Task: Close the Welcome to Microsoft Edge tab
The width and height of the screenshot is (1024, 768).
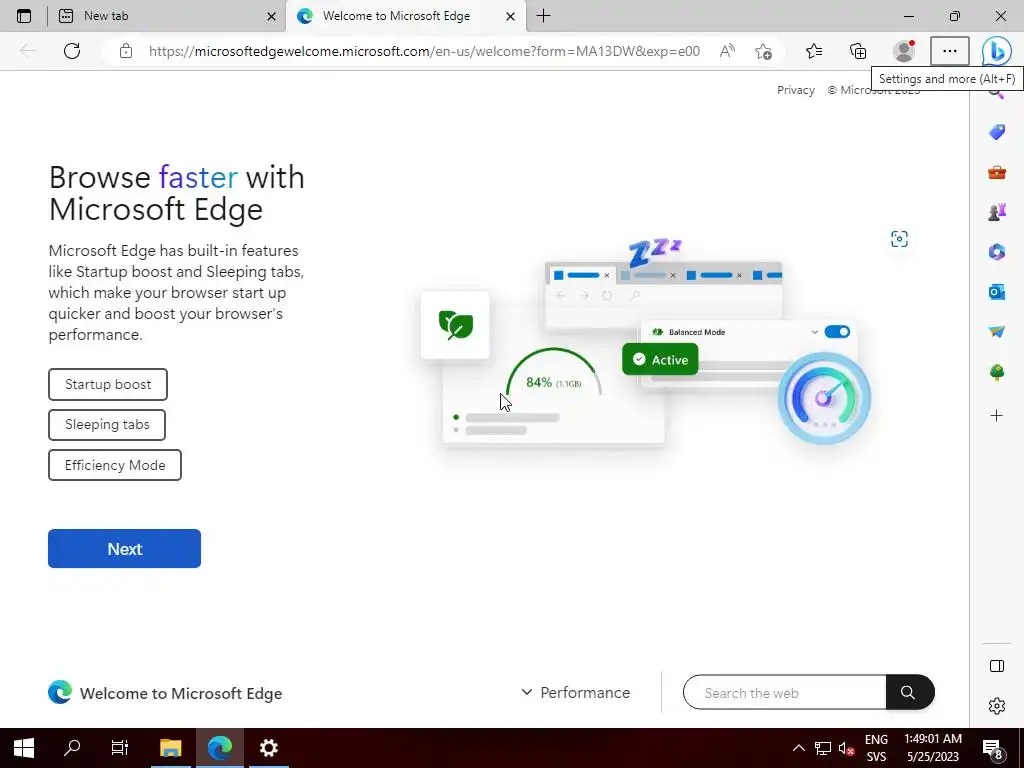Action: 511,16
